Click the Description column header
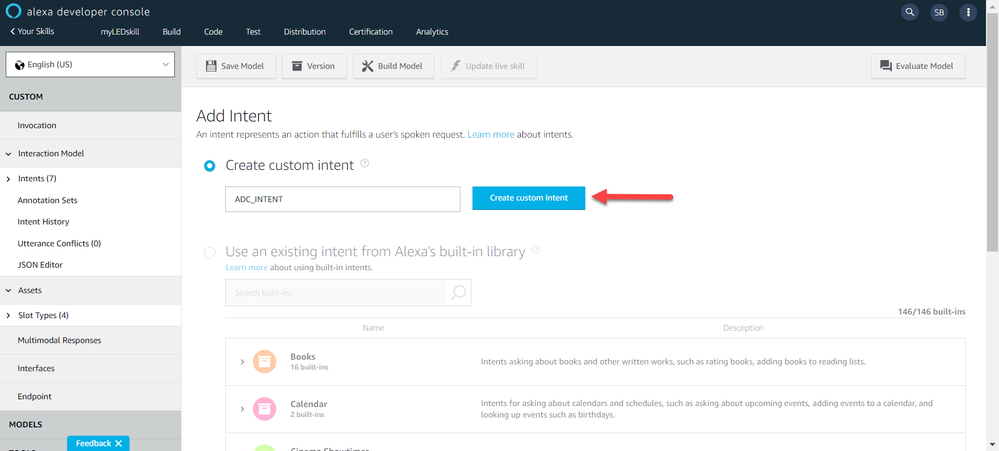The height and width of the screenshot is (451, 999). pyautogui.click(x=743, y=328)
